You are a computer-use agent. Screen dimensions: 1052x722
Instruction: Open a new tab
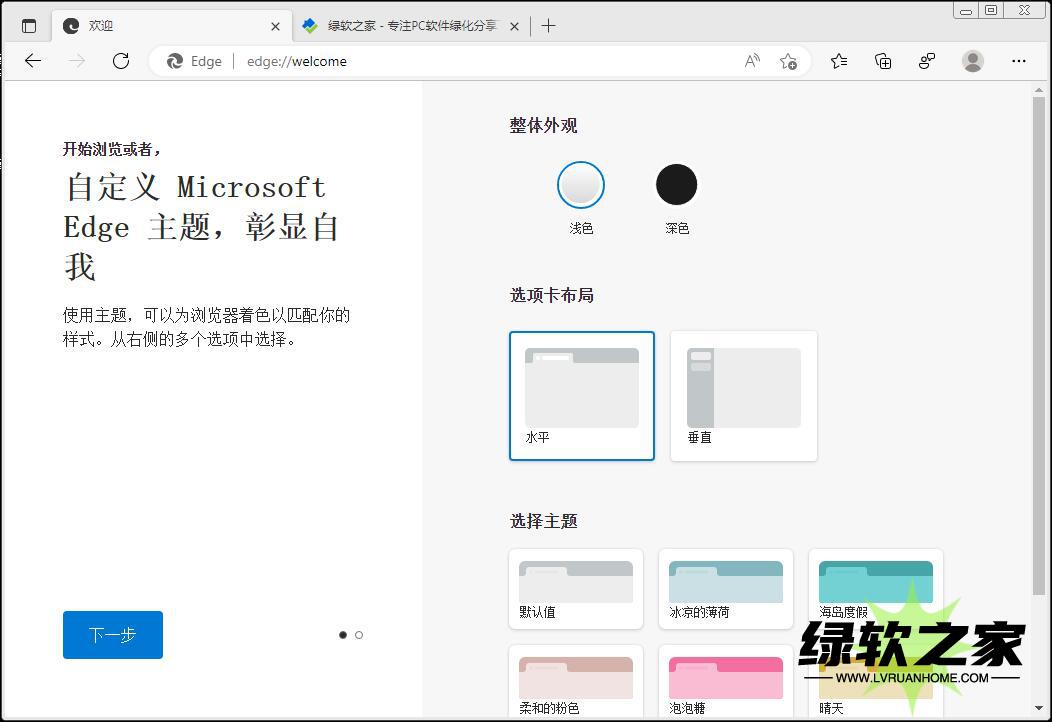[x=548, y=26]
